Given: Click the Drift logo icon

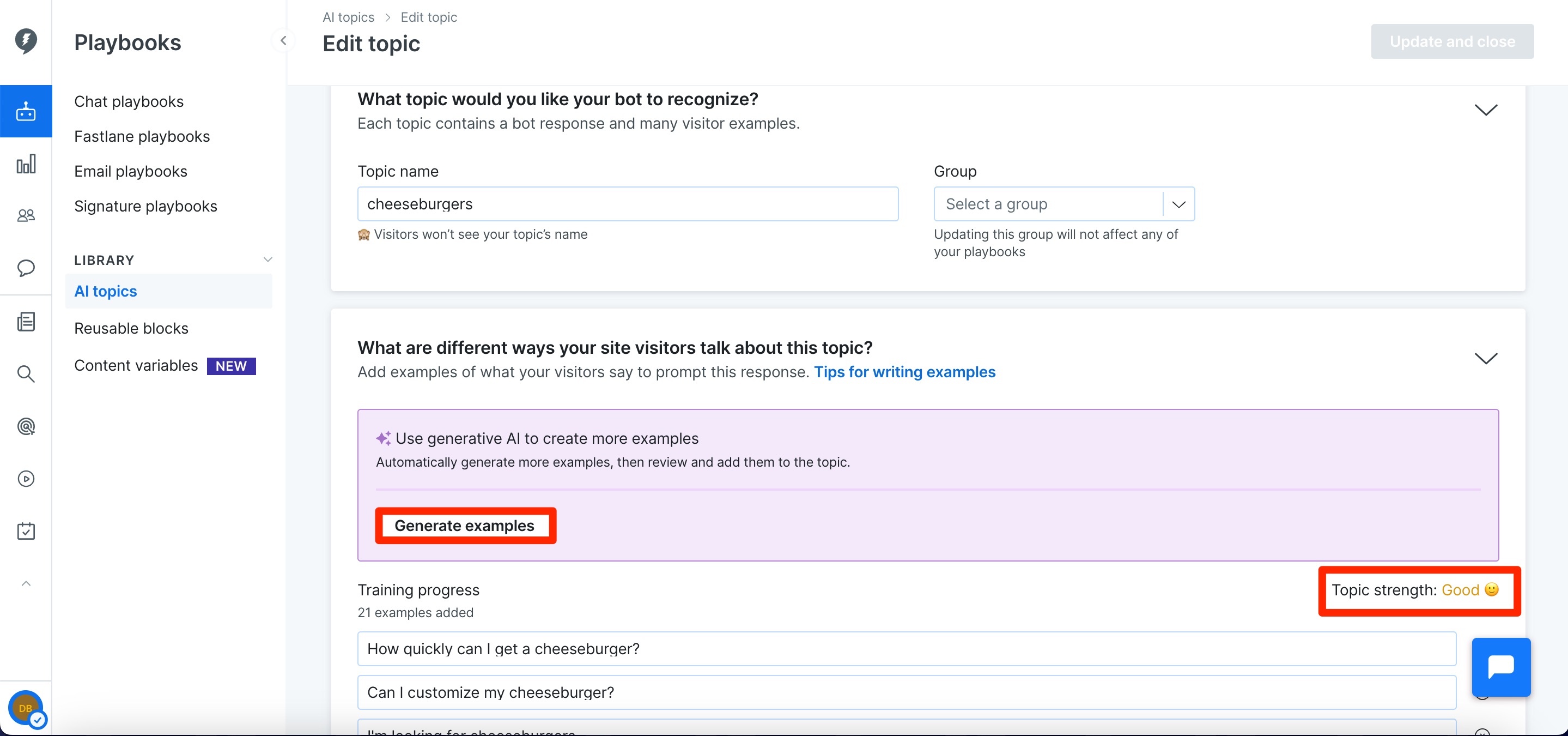Looking at the screenshot, I should [x=26, y=41].
